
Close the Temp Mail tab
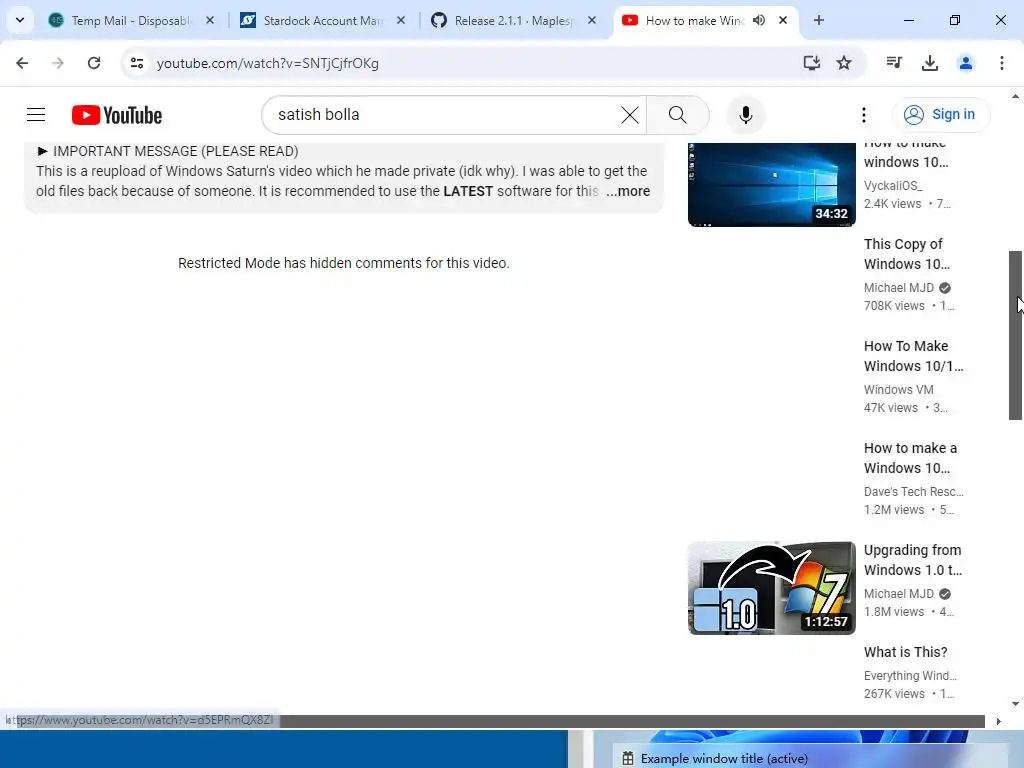[210, 20]
